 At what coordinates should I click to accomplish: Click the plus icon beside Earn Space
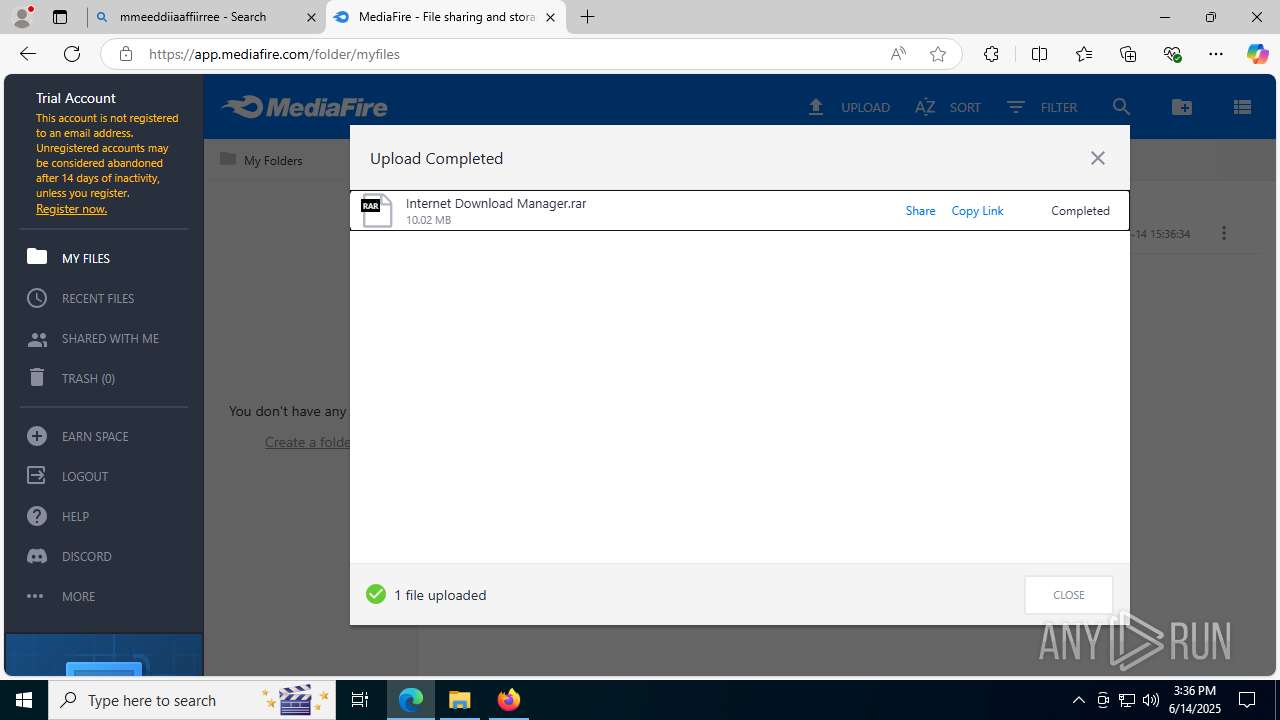point(37,436)
